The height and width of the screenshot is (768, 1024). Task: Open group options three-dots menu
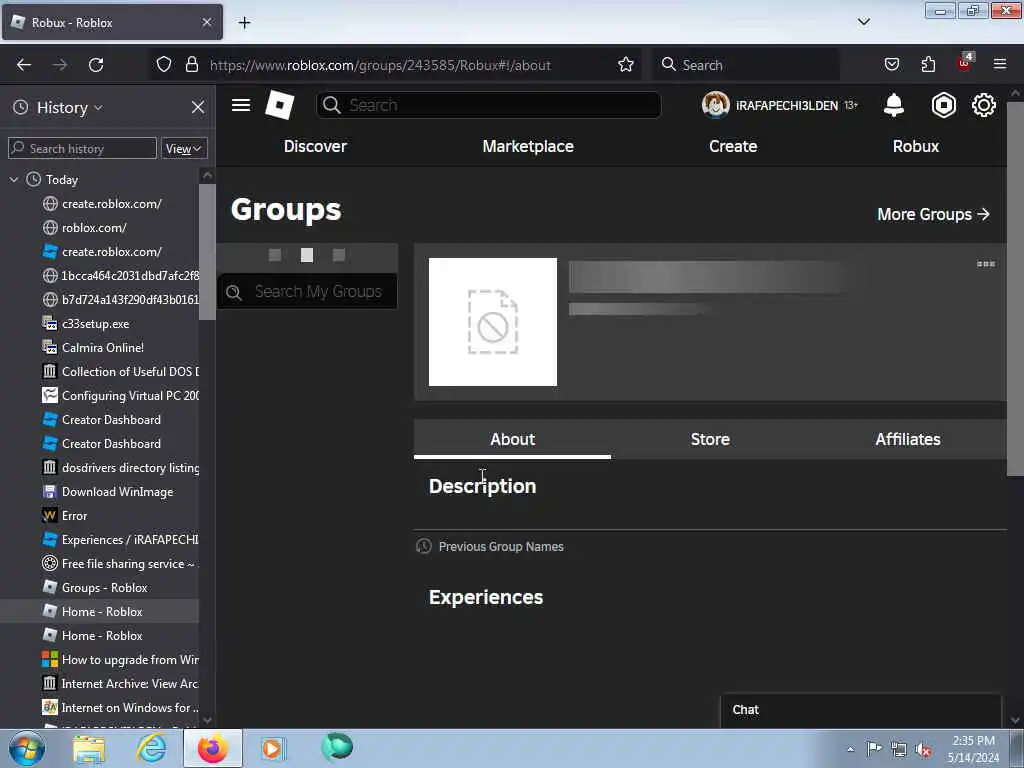coord(985,264)
